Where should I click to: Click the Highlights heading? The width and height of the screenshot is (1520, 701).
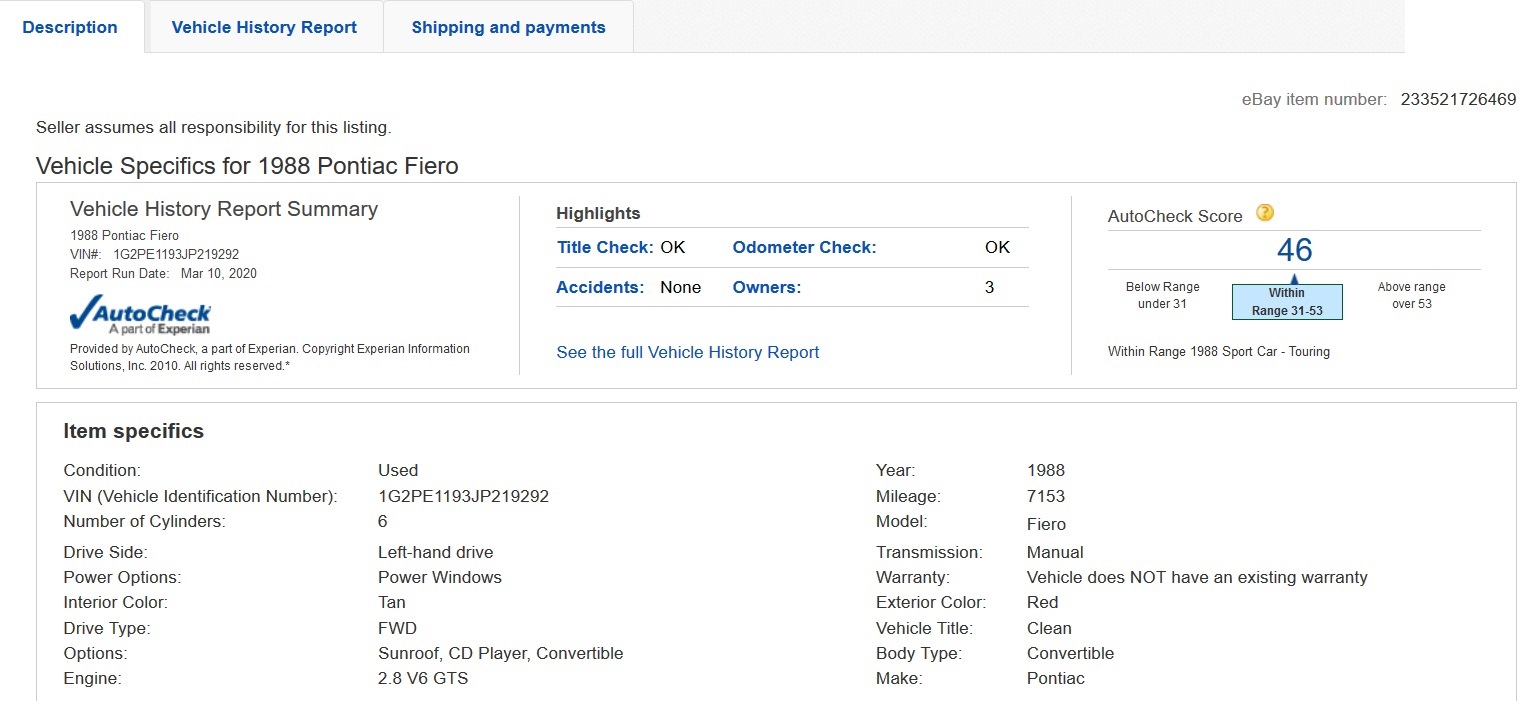(598, 213)
